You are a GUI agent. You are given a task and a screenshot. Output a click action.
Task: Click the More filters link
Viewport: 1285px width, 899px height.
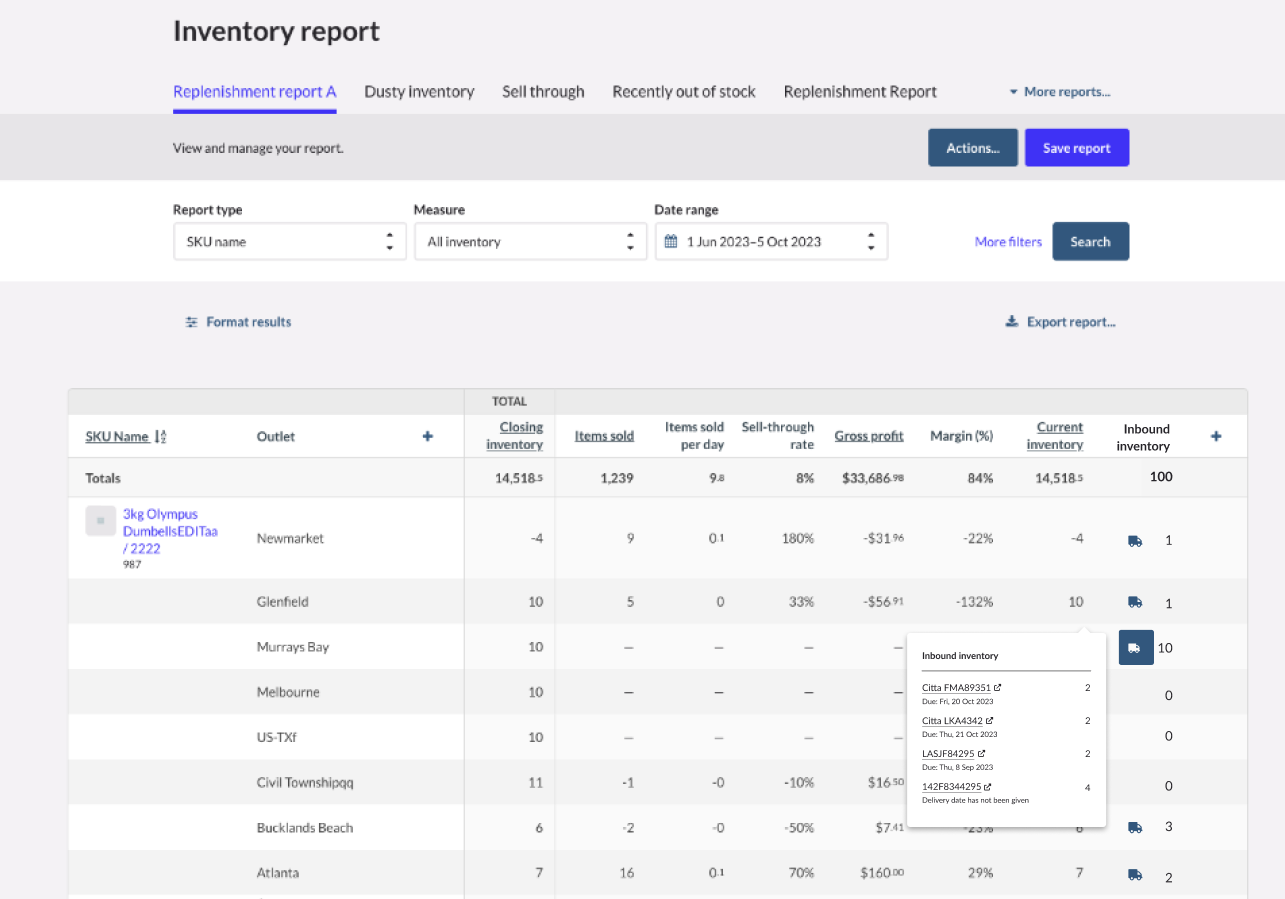[x=1008, y=241]
